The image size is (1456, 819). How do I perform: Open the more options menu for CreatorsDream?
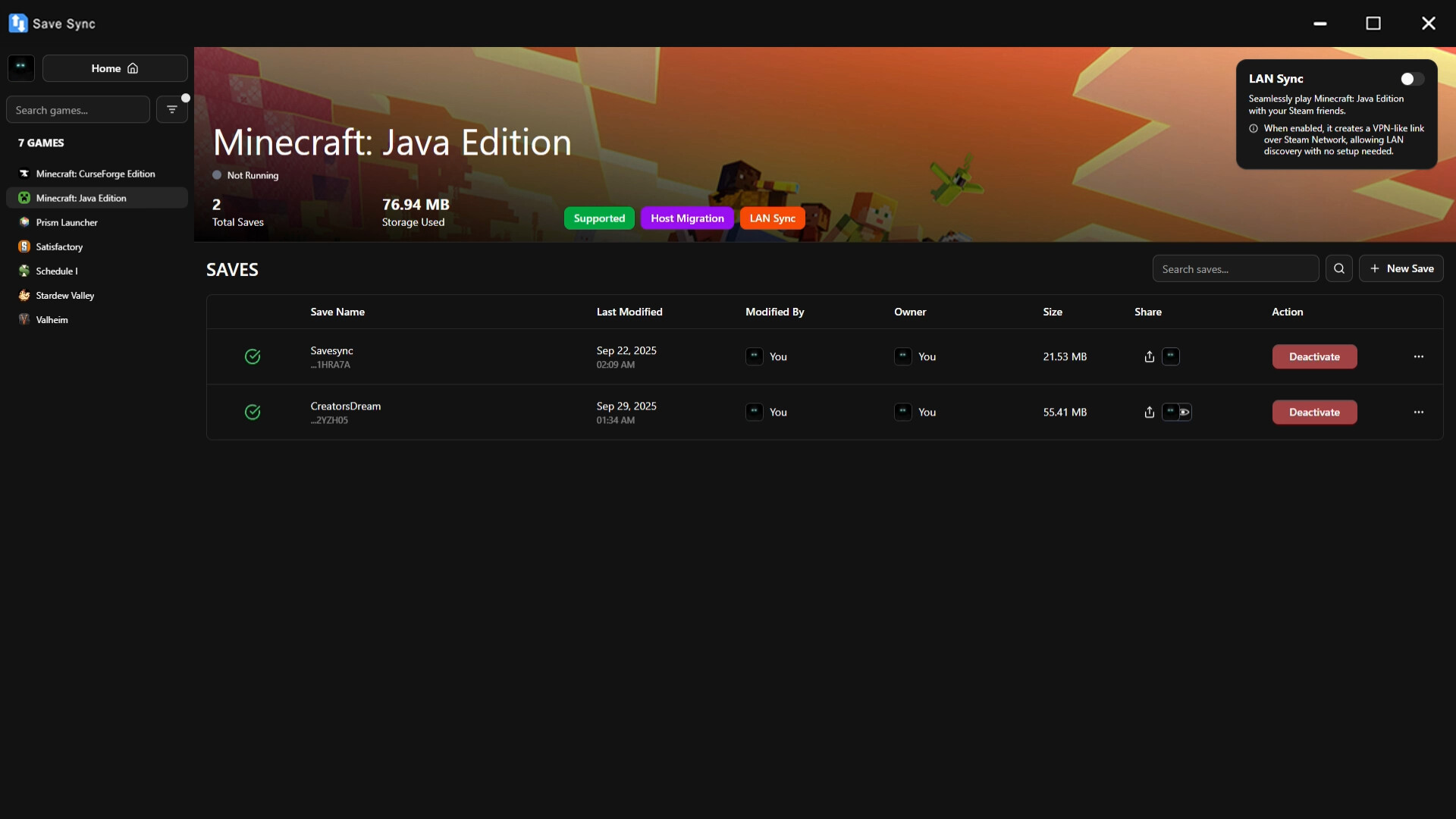[x=1418, y=412]
